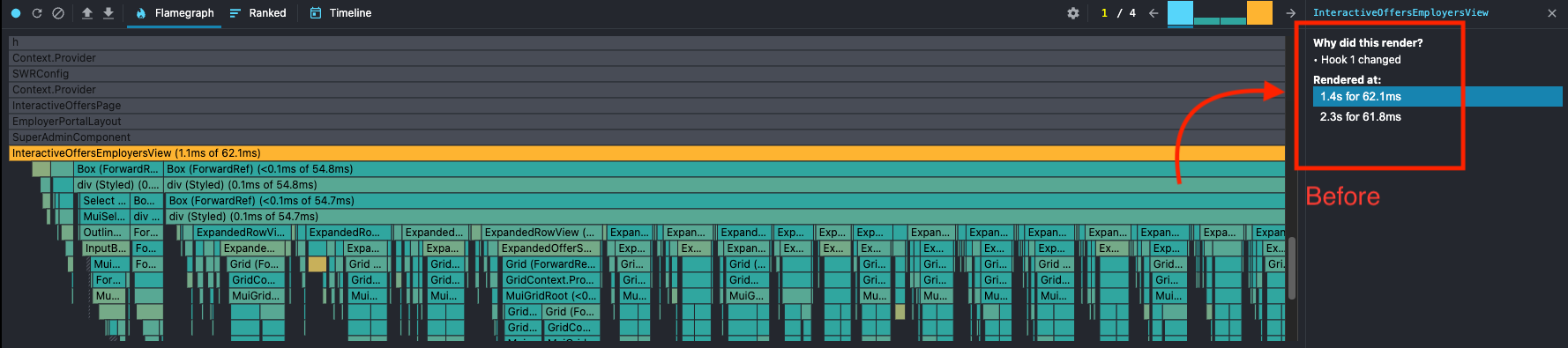Select Context.Provider row above SWRConfig
Image resolution: width=1568 pixels, height=348 pixels.
646,58
